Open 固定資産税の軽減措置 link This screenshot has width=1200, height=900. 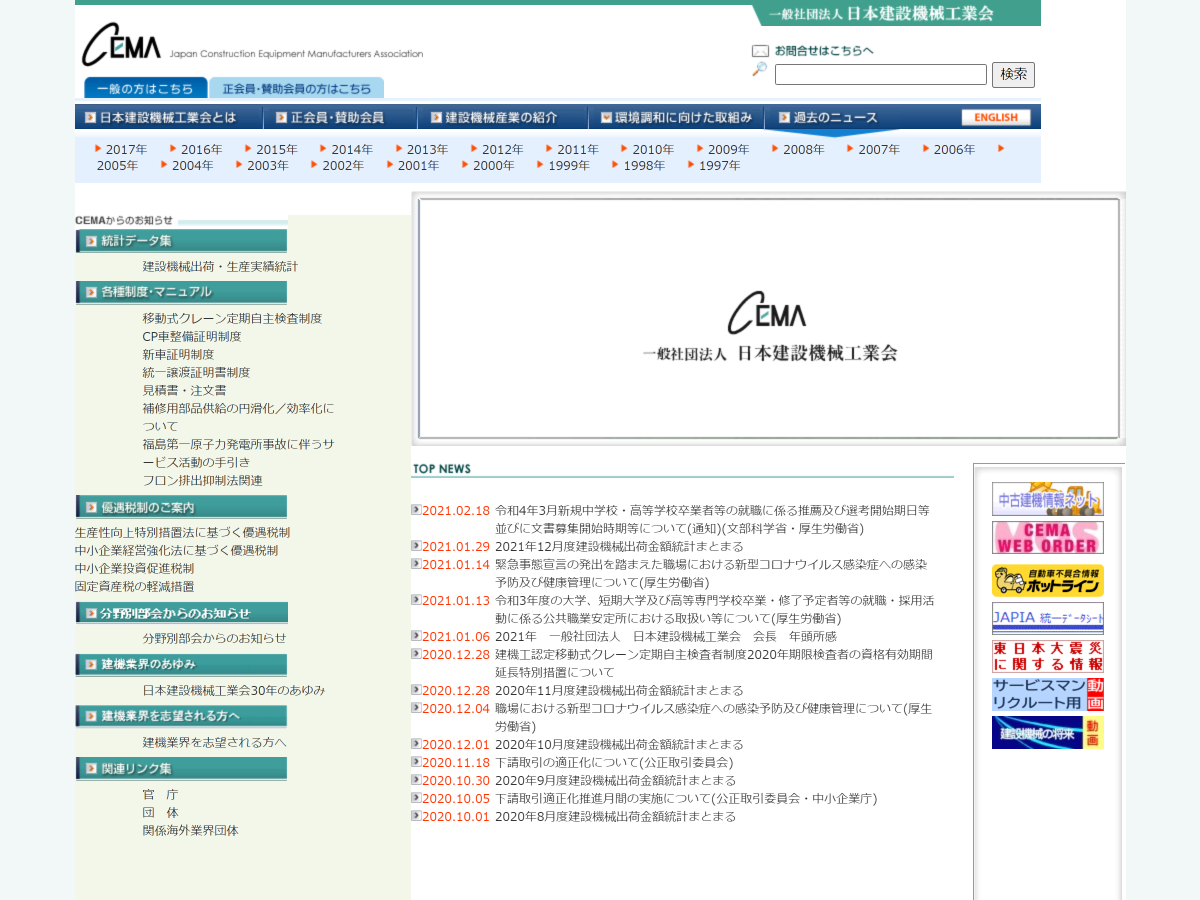[x=134, y=586]
